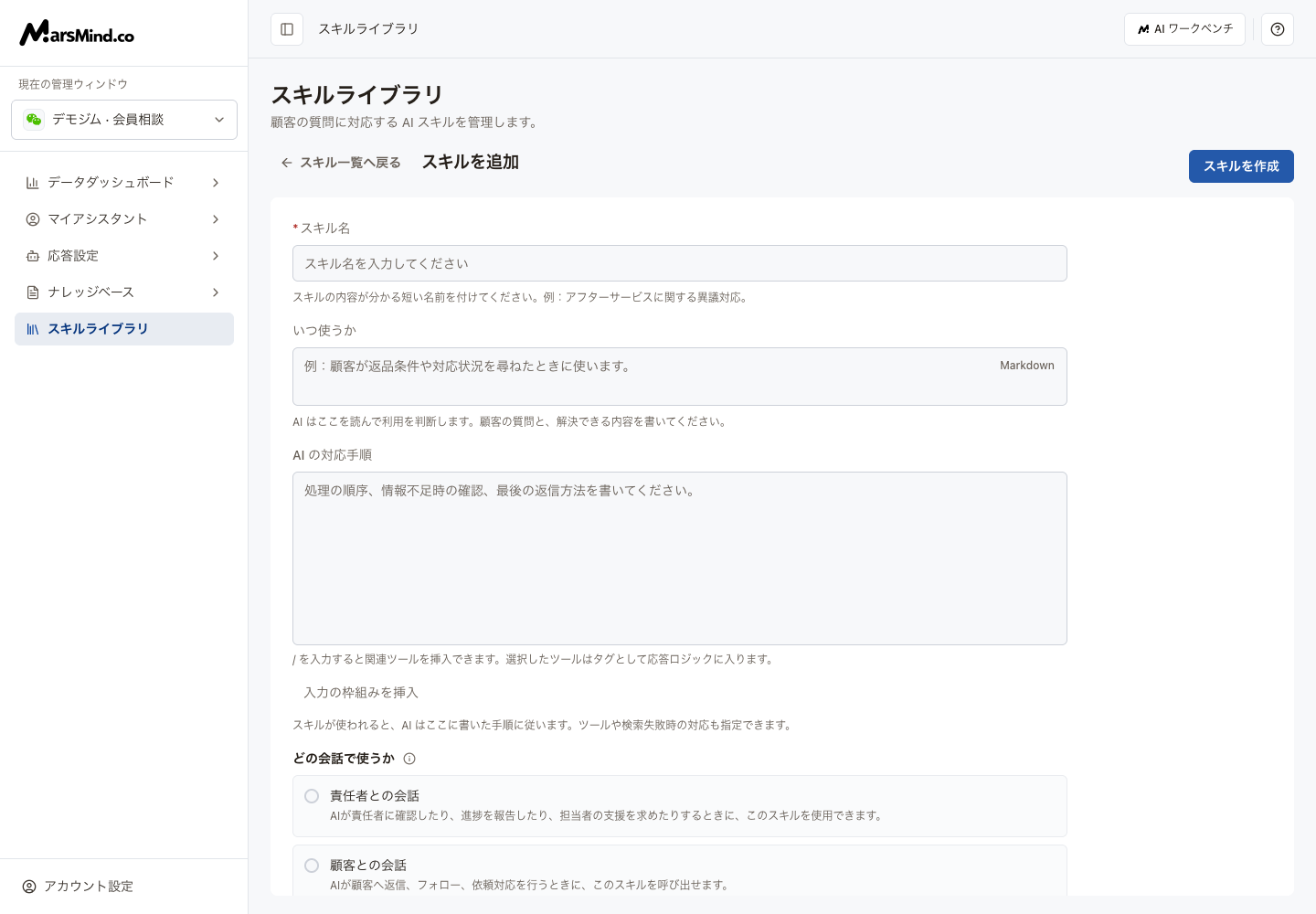
Task: Click the data dashboard chart icon
Action: [x=33, y=183]
